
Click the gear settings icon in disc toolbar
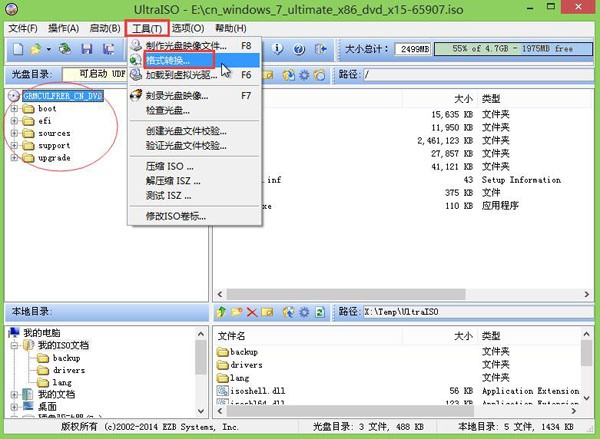tap(304, 75)
